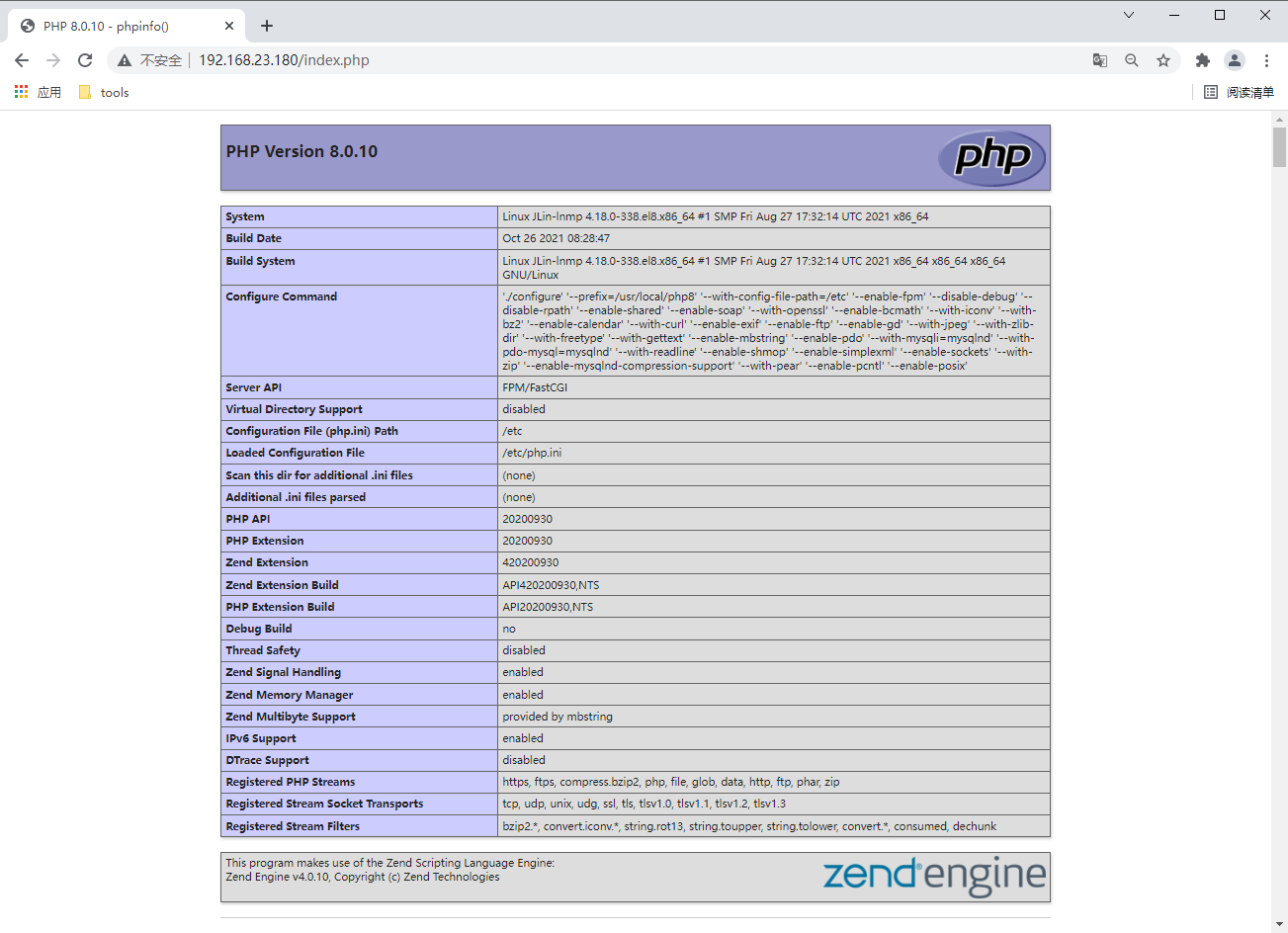The height and width of the screenshot is (933, 1288).
Task: Open the reading list button
Action: click(1239, 92)
